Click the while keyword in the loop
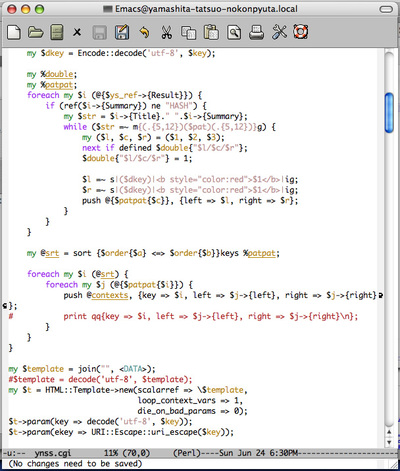The height and width of the screenshot is (471, 400). tap(75, 127)
